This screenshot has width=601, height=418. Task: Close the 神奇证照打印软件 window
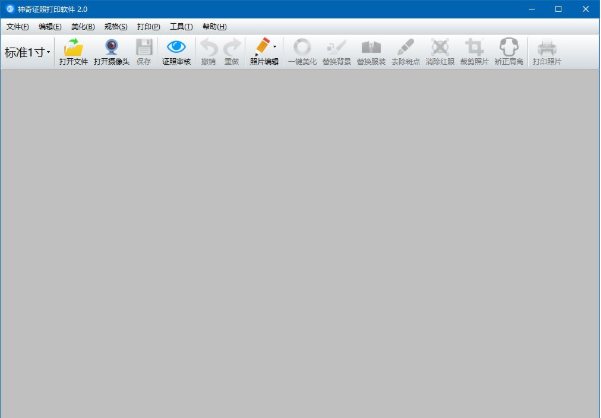pyautogui.click(x=586, y=9)
